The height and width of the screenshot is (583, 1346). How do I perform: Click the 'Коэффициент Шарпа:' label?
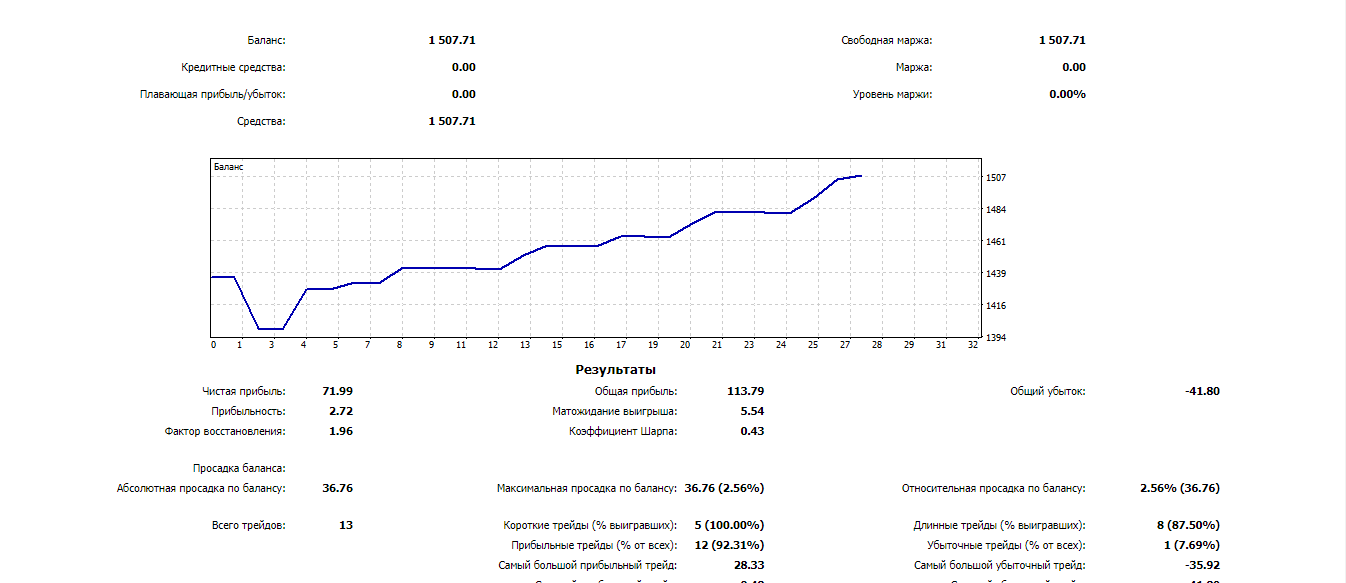(x=623, y=432)
